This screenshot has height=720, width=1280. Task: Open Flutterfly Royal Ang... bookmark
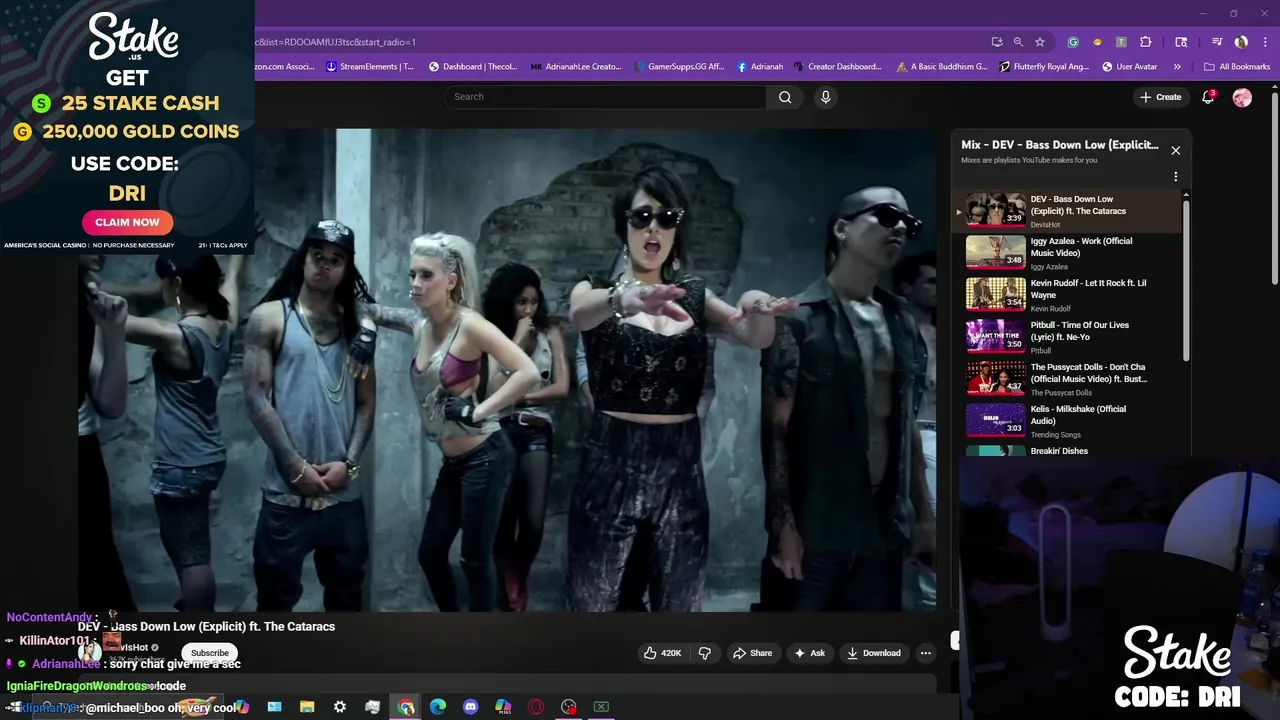point(1045,67)
